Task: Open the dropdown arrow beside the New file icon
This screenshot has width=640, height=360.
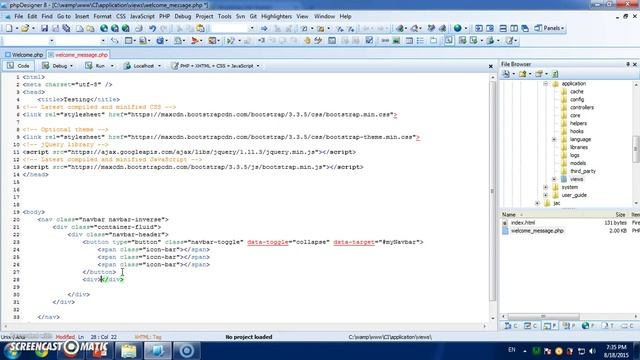Action: pyautogui.click(x=16, y=29)
